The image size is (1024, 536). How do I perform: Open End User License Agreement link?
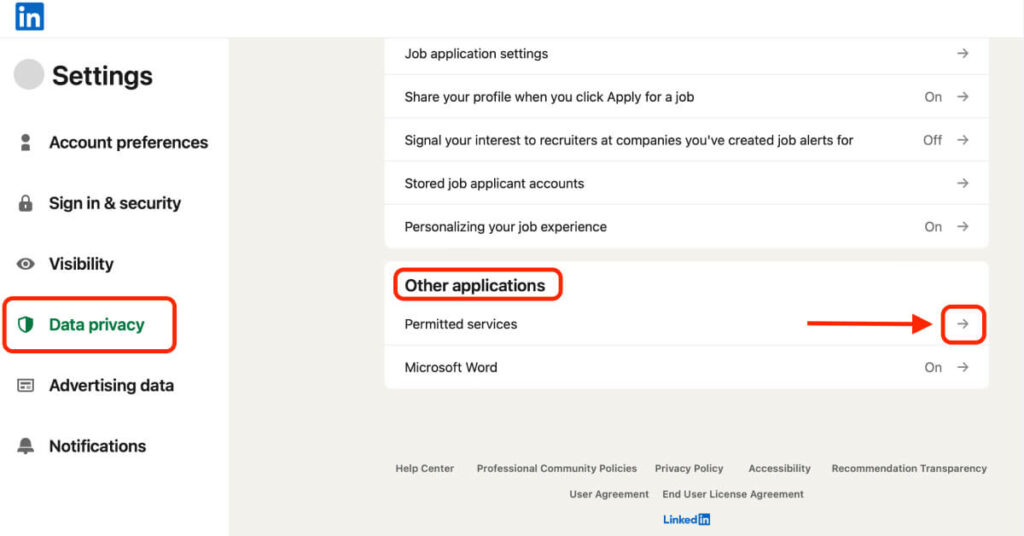[x=733, y=494]
